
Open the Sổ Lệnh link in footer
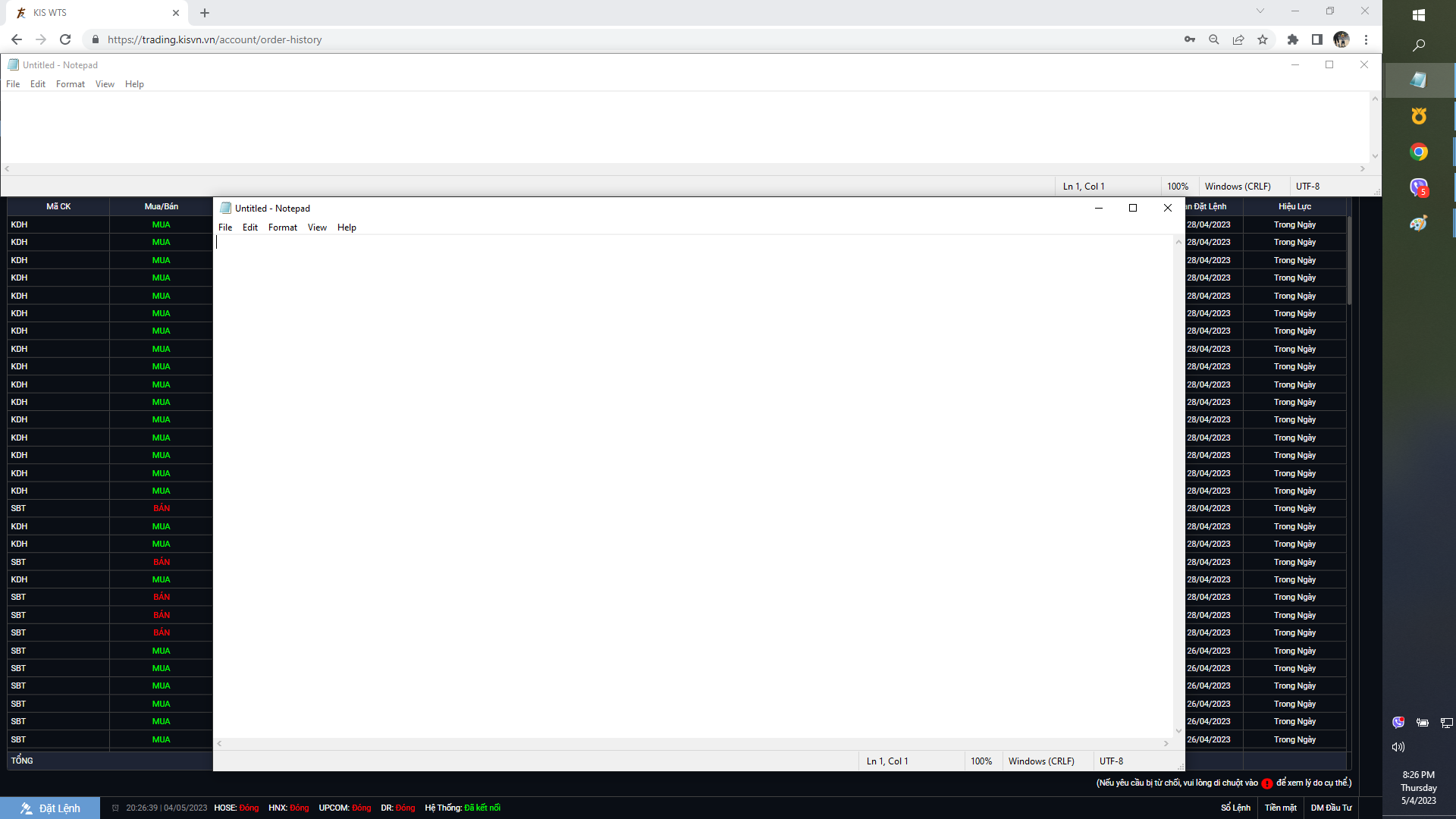click(1235, 808)
